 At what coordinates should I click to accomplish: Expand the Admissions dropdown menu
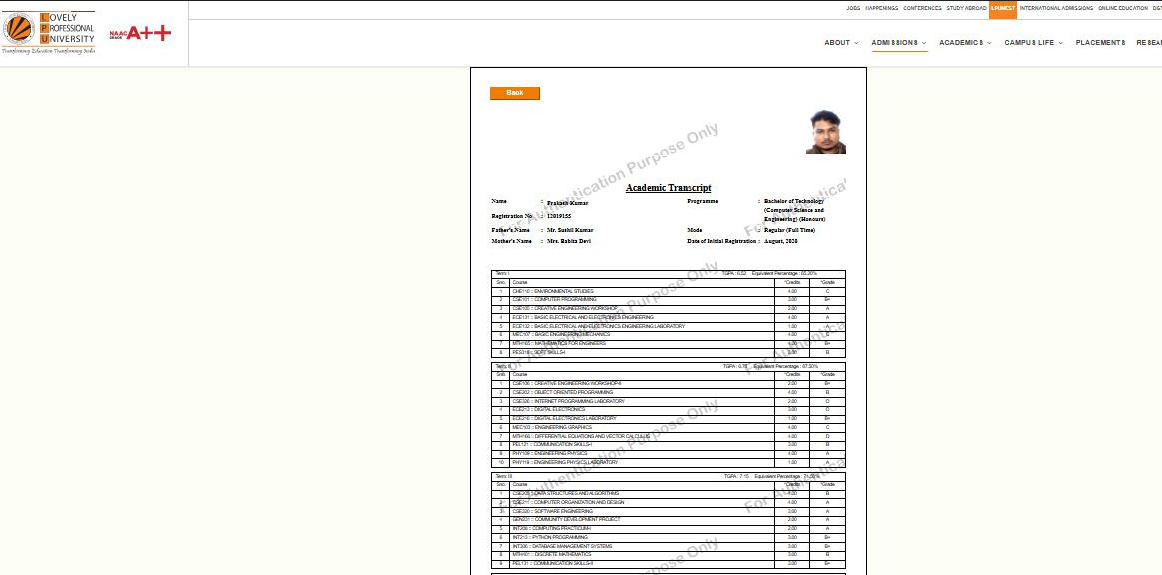coord(898,43)
